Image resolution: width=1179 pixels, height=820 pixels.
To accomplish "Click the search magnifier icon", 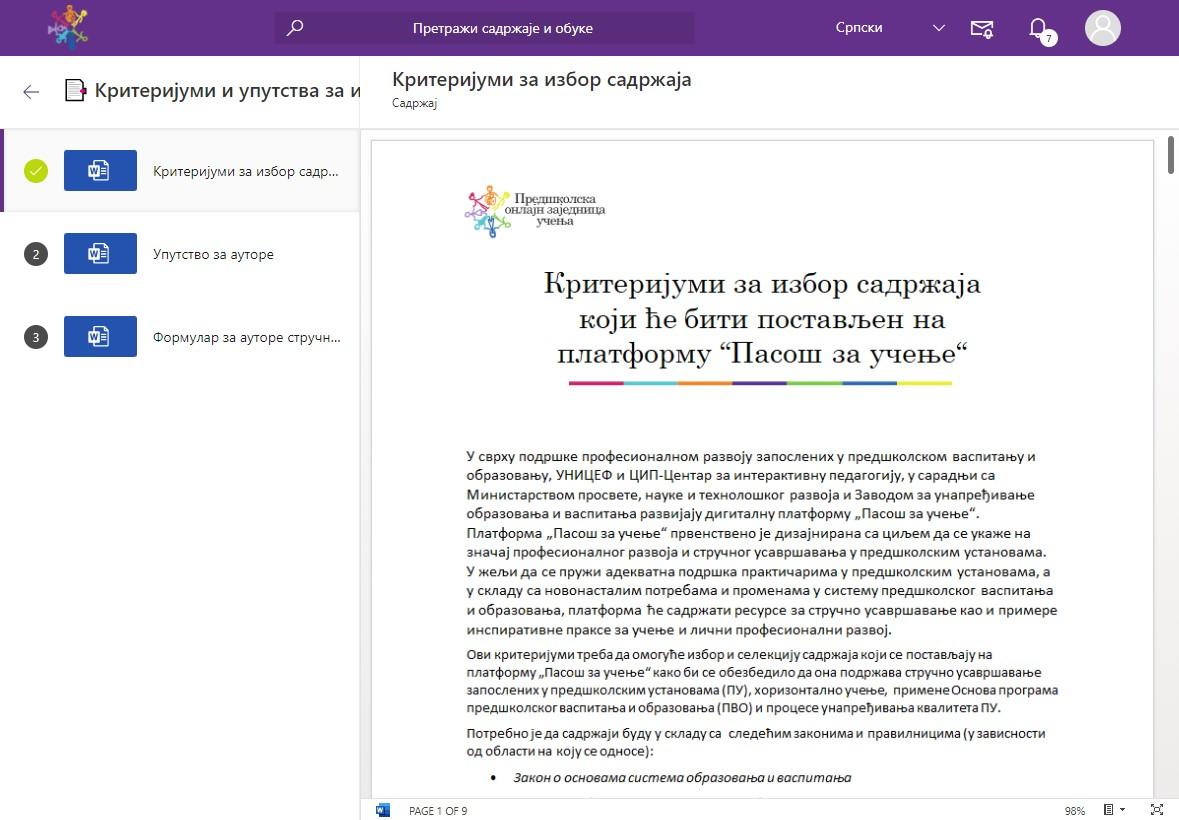I will click(x=295, y=28).
